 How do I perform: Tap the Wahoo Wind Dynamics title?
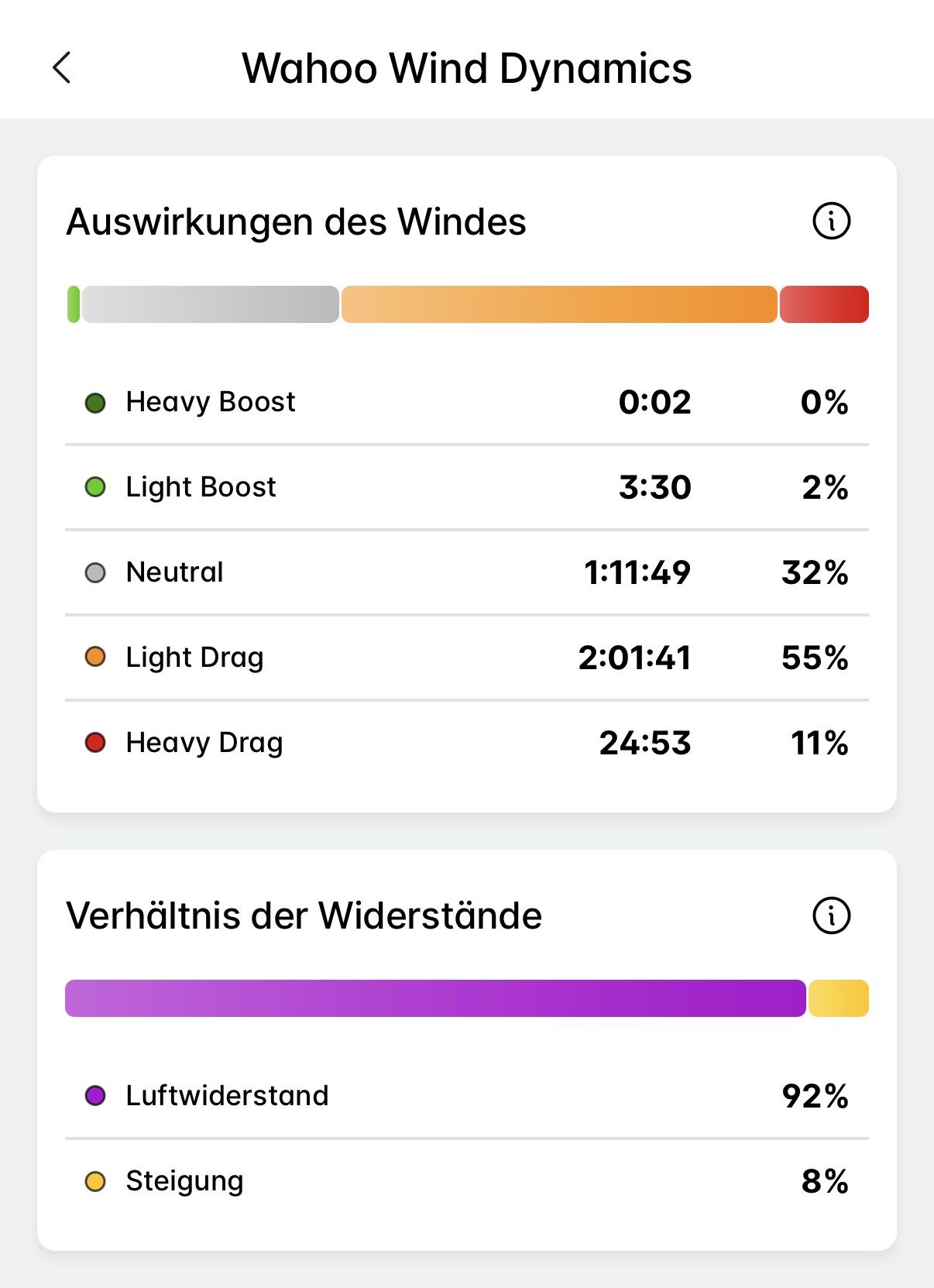(467, 68)
